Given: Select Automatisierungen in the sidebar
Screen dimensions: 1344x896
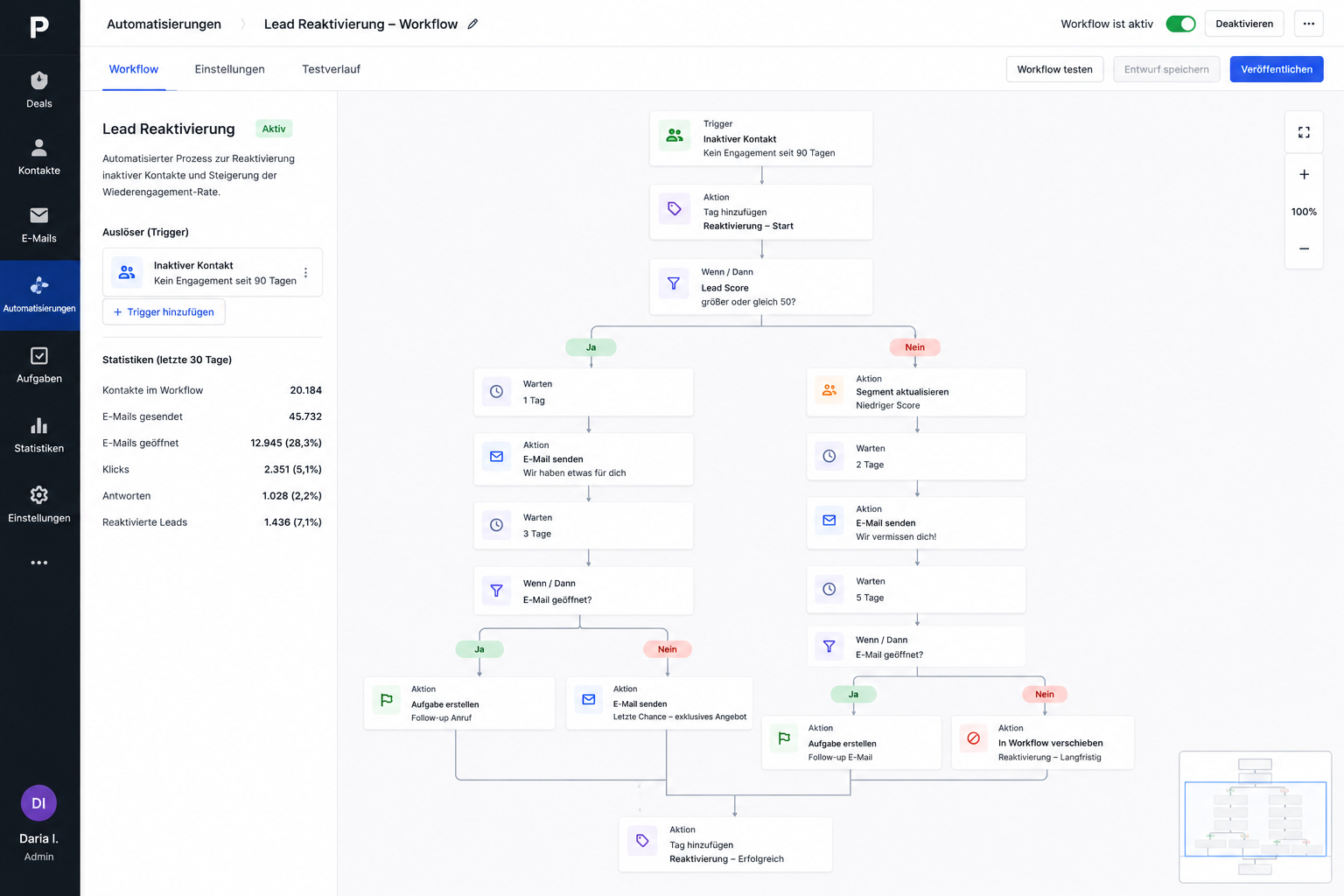Looking at the screenshot, I should click(39, 295).
